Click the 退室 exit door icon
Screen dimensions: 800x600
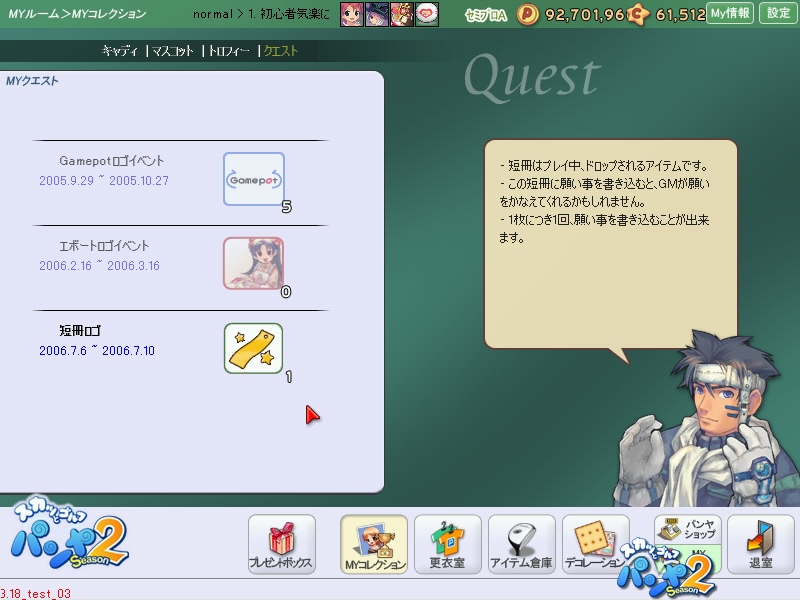pyautogui.click(x=761, y=544)
